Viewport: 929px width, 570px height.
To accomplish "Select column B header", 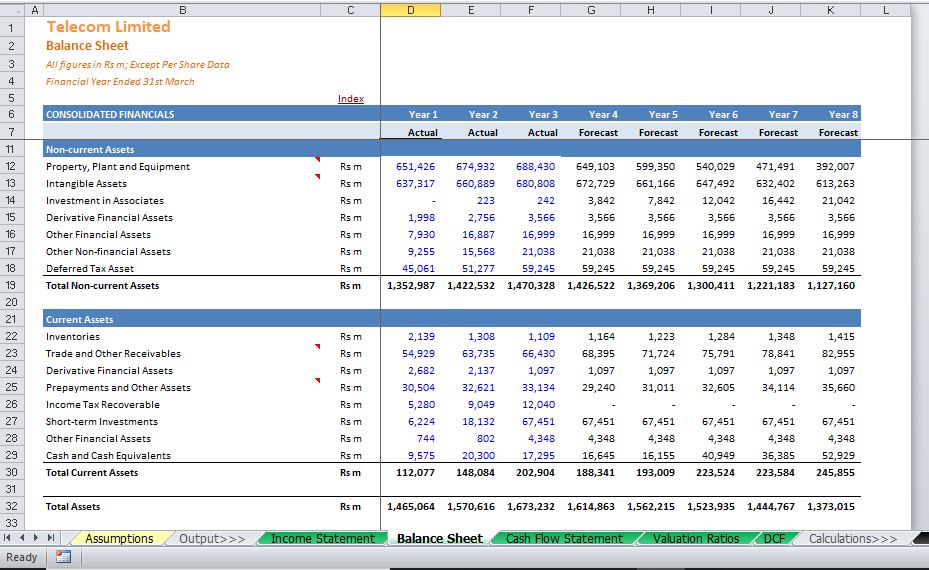I will point(182,10).
